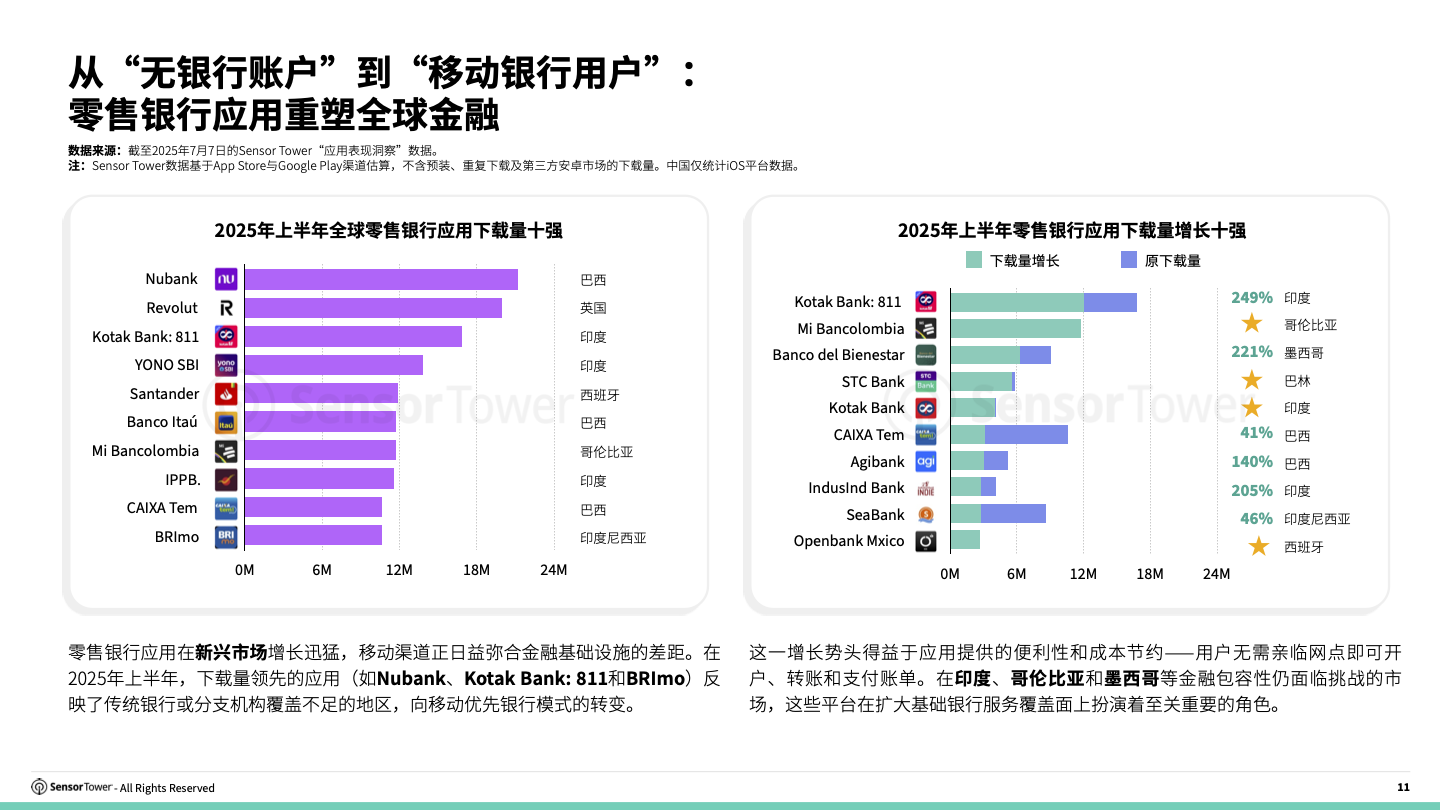Select the logo beside the plain Kotak Bank label

(926, 408)
